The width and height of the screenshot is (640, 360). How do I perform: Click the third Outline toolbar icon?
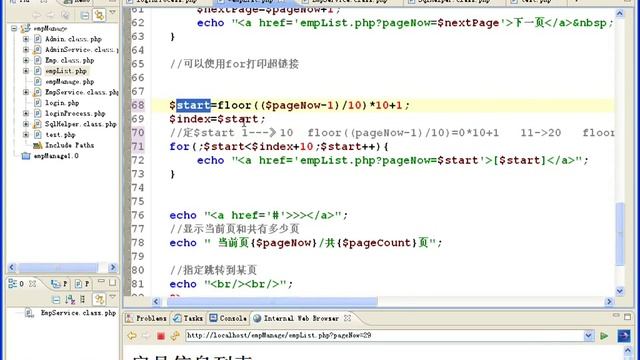click(83, 300)
